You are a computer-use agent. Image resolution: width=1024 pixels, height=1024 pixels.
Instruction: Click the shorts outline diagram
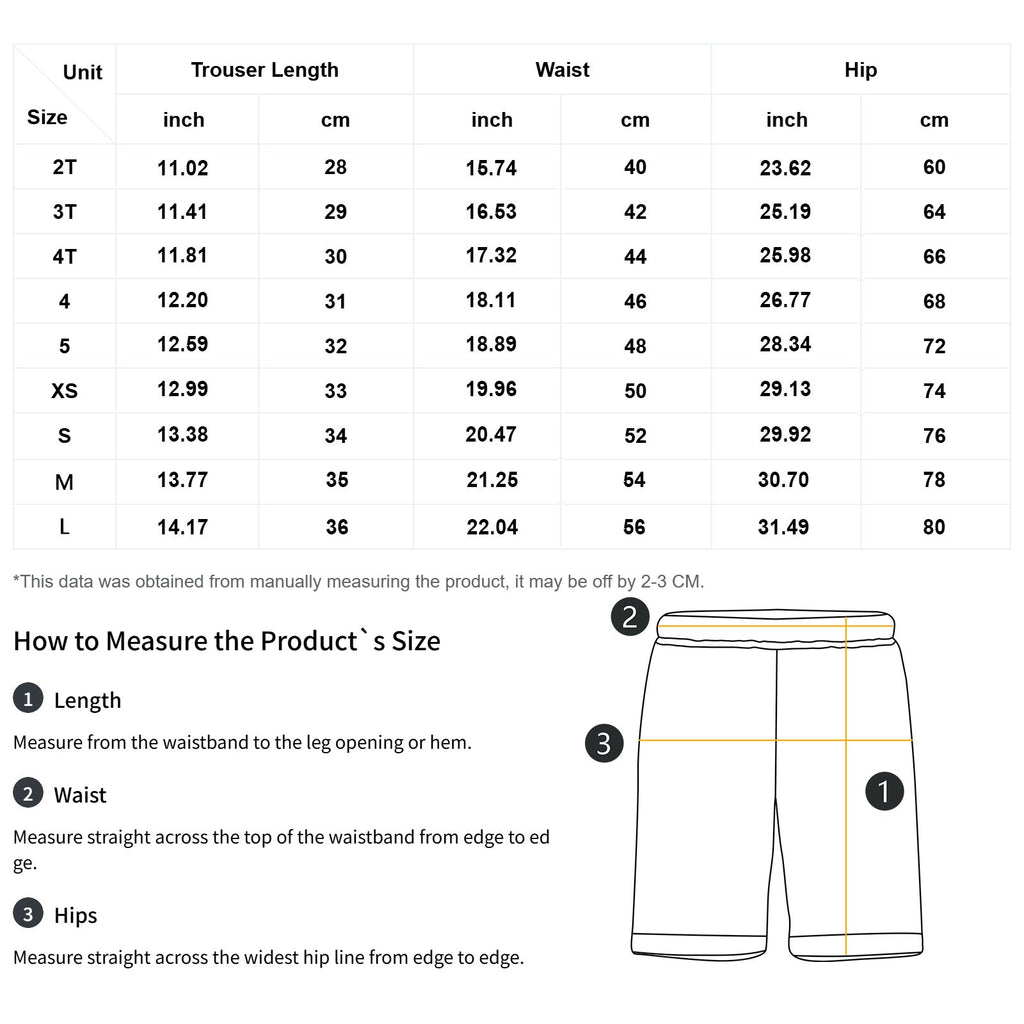776,786
